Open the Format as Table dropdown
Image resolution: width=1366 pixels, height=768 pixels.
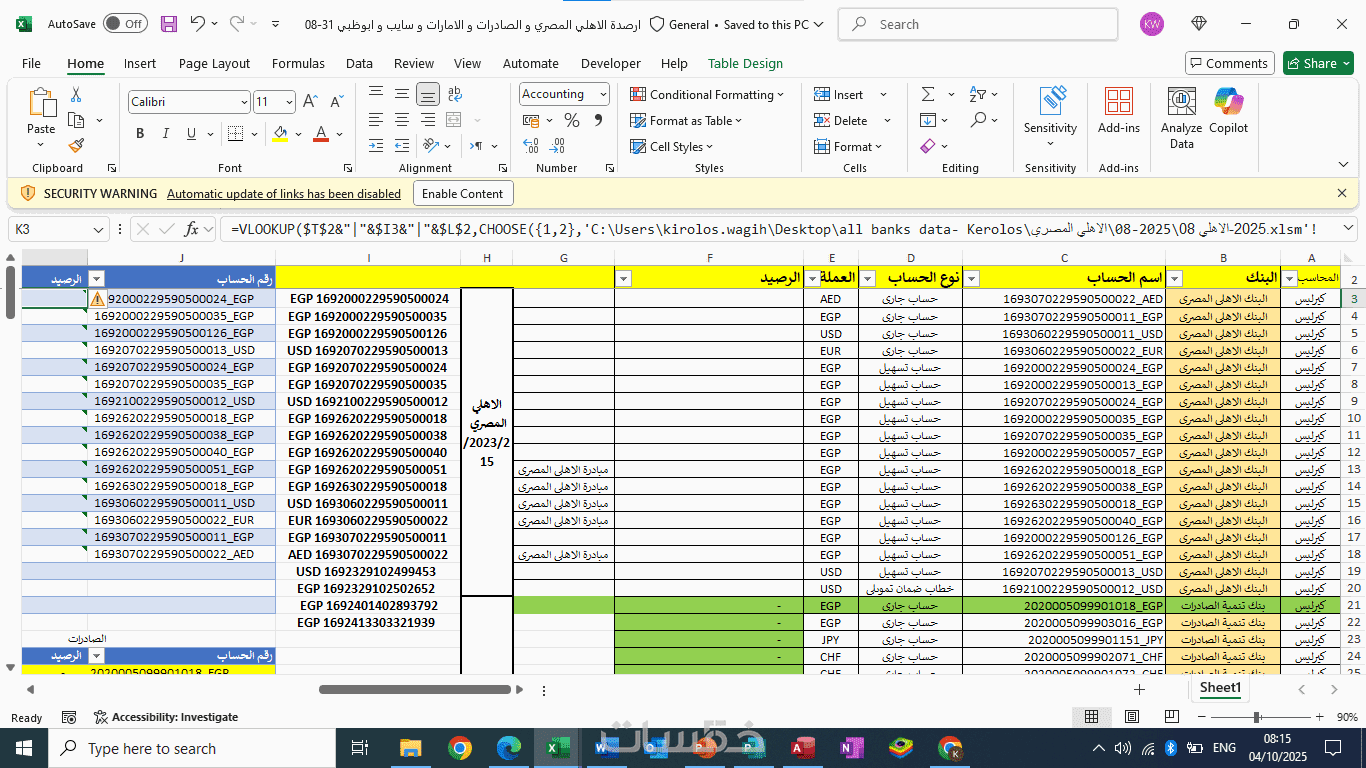click(686, 120)
